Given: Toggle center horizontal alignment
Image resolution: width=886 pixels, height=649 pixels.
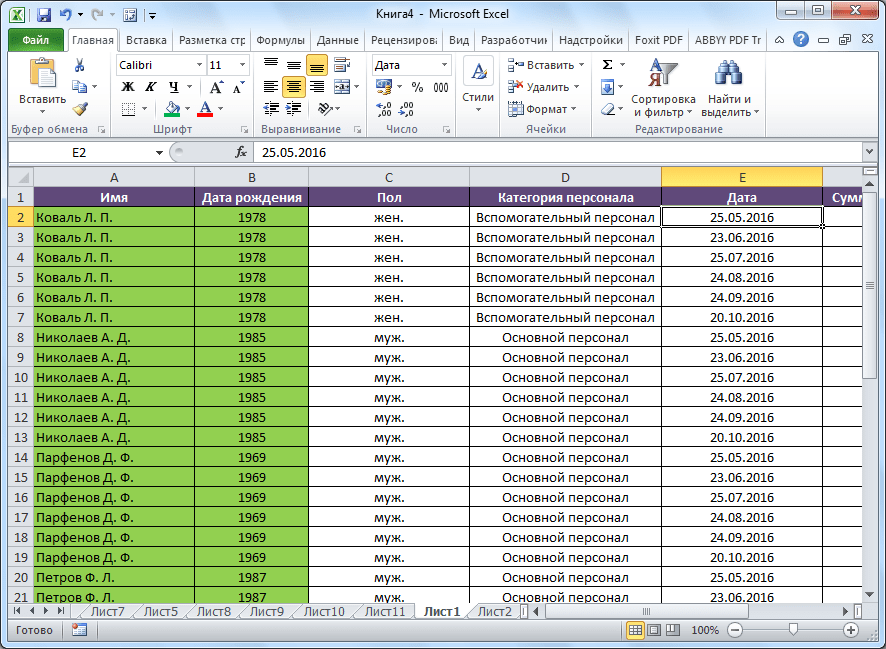Looking at the screenshot, I should click(293, 87).
